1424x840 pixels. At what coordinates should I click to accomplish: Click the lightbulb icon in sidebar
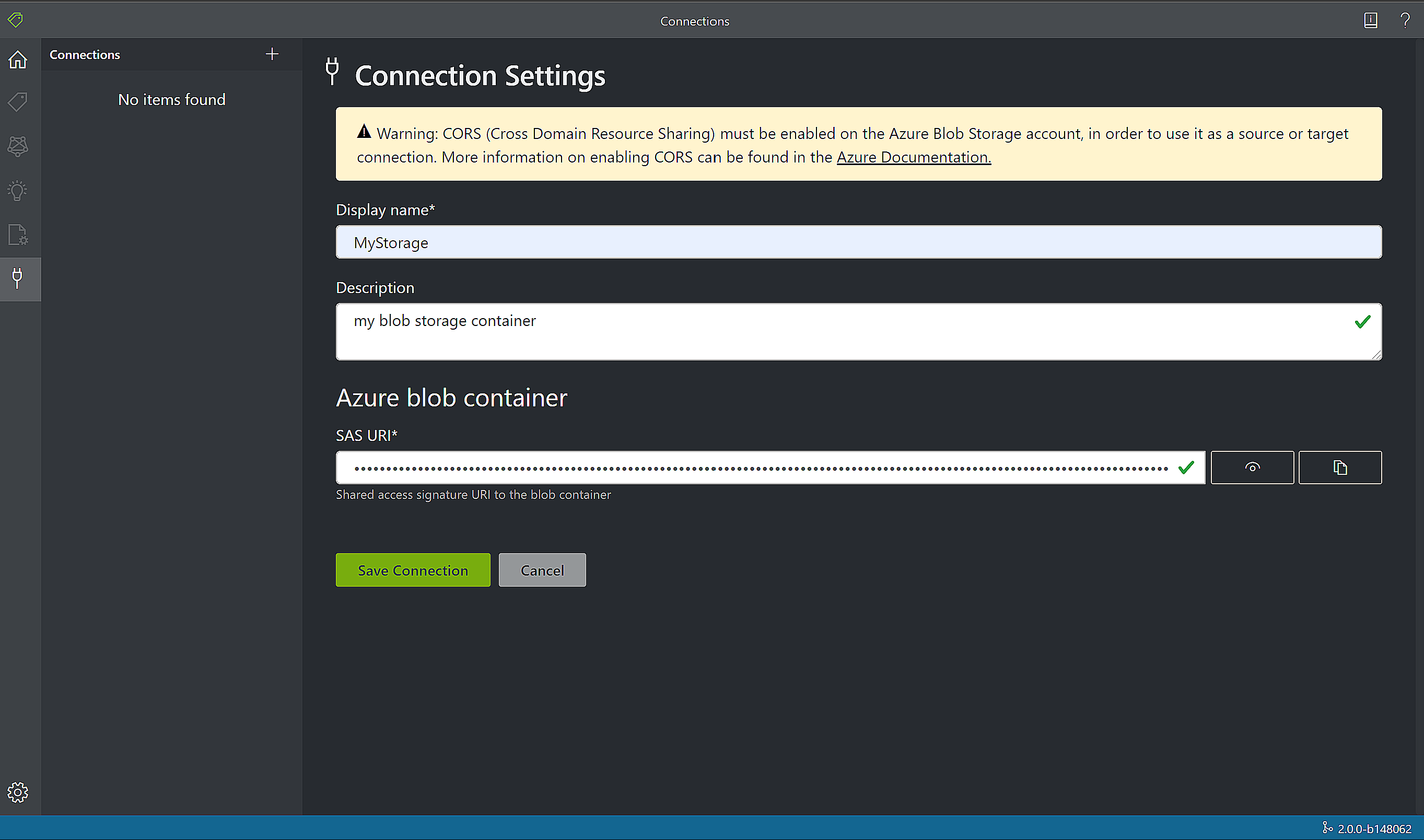pyautogui.click(x=19, y=190)
